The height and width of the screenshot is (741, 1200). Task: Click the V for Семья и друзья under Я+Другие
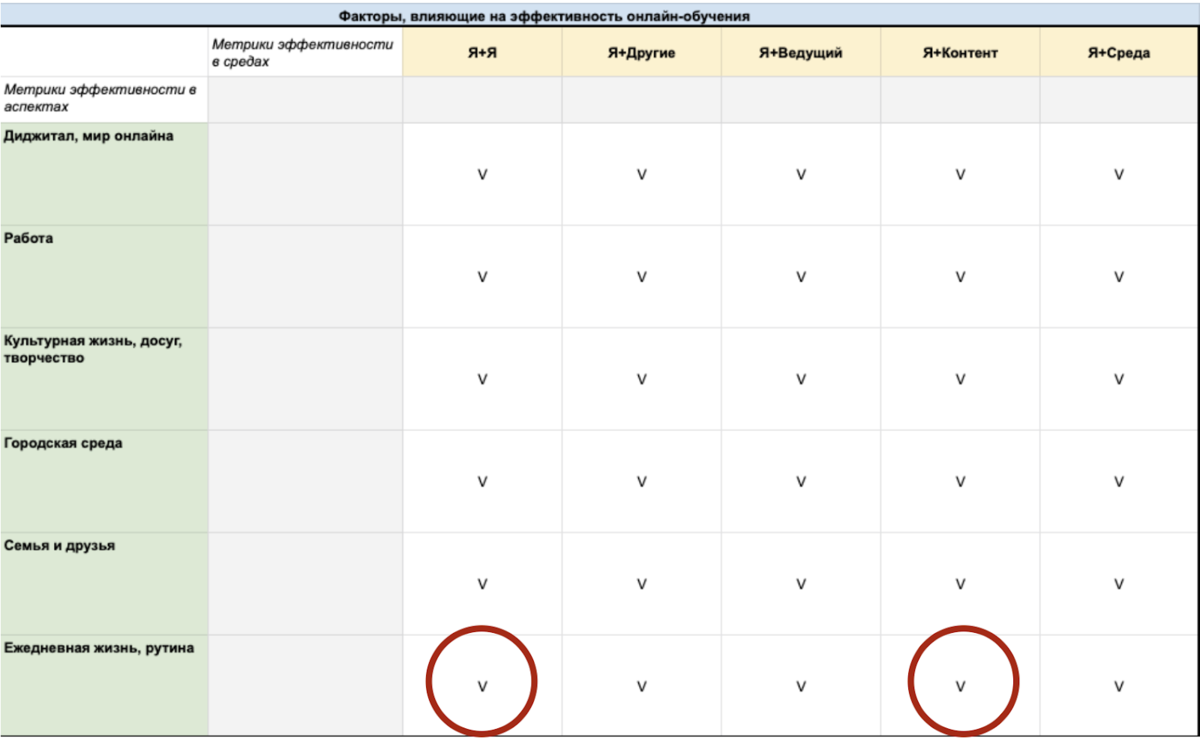click(x=641, y=584)
